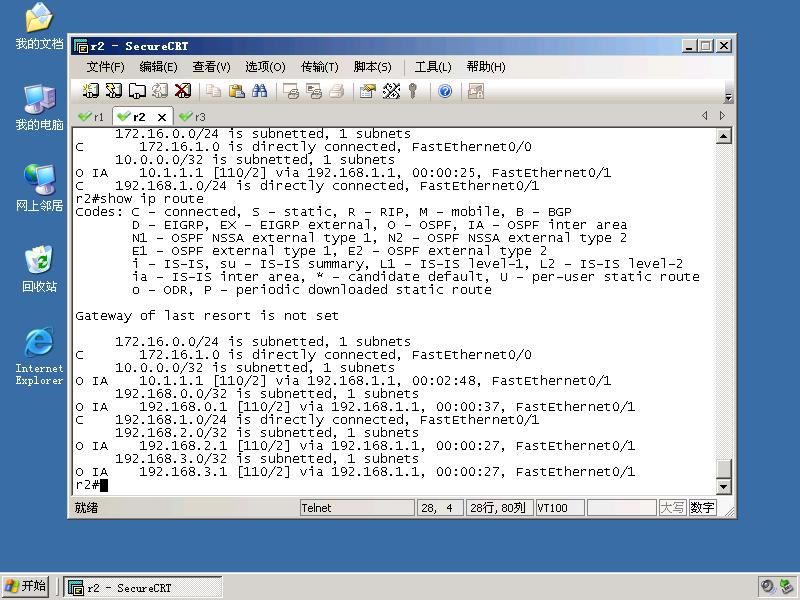
Task: Click the speaker system tray icon
Action: [767, 586]
